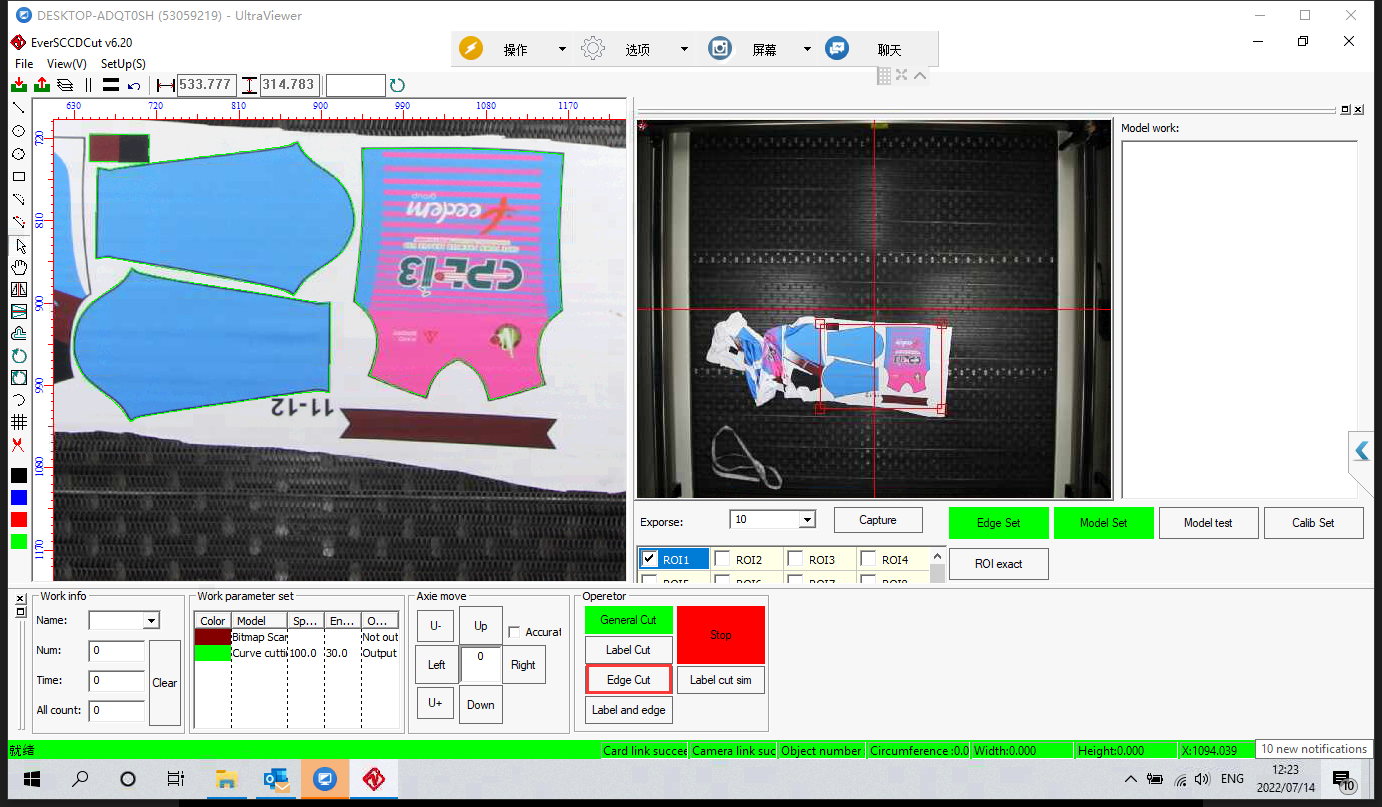Expand the UltraViewer screen dropdown arrow
1382x807 pixels.
[x=807, y=50]
